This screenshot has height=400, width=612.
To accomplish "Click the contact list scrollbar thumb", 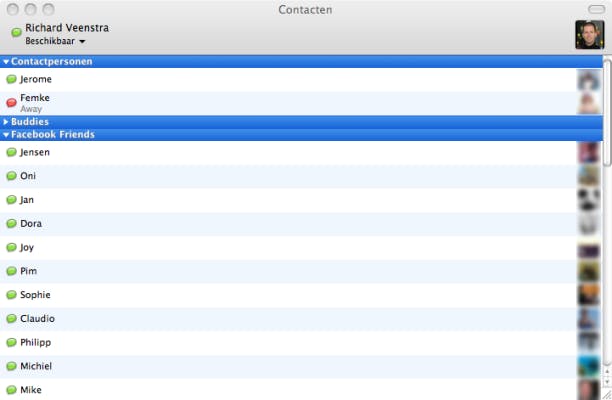I will click(607, 113).
